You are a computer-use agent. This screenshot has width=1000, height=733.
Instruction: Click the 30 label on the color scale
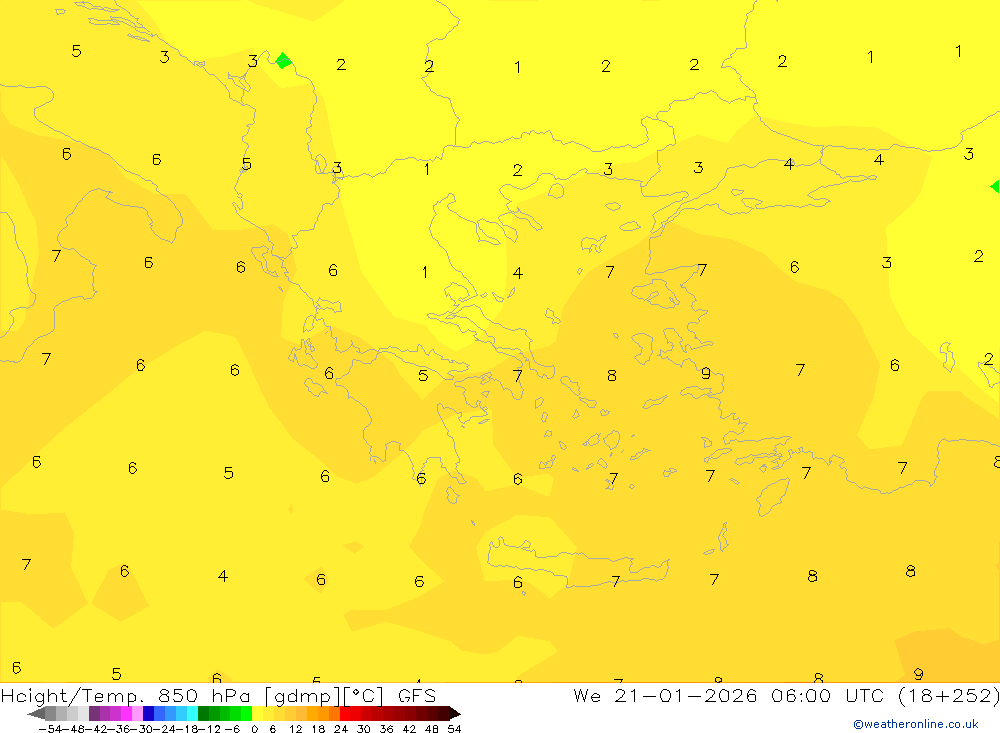click(364, 729)
